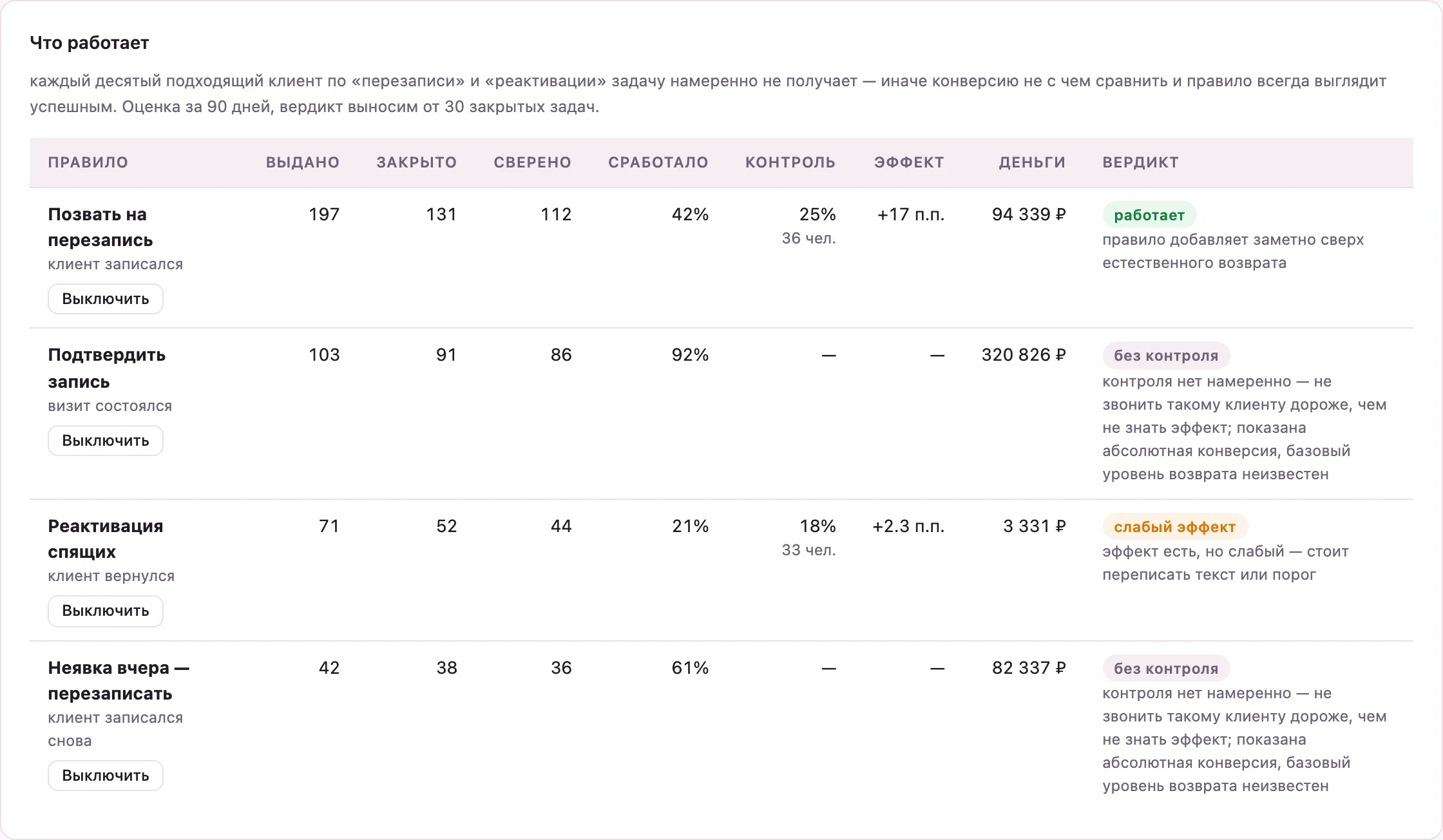Click the verified value 112
This screenshot has width=1443, height=840.
pos(556,215)
